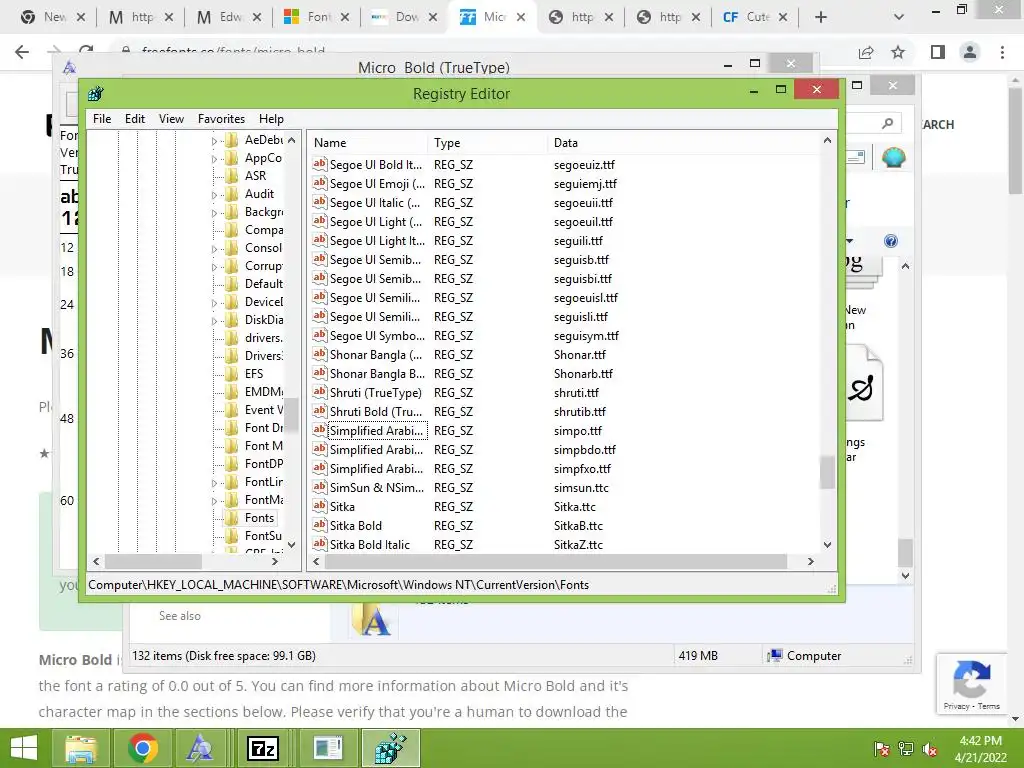Viewport: 1024px width, 768px height.
Task: Click the Shonar.ttf data cell
Action: (579, 355)
